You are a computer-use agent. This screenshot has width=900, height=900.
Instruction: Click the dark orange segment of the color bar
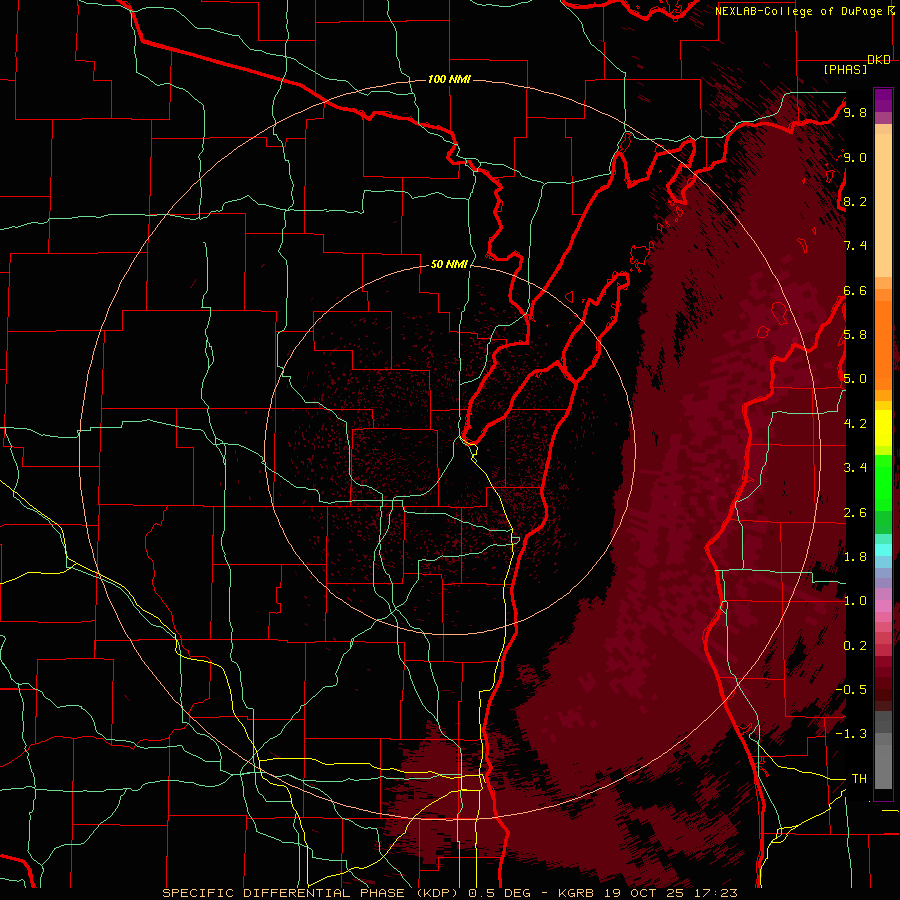click(x=883, y=346)
